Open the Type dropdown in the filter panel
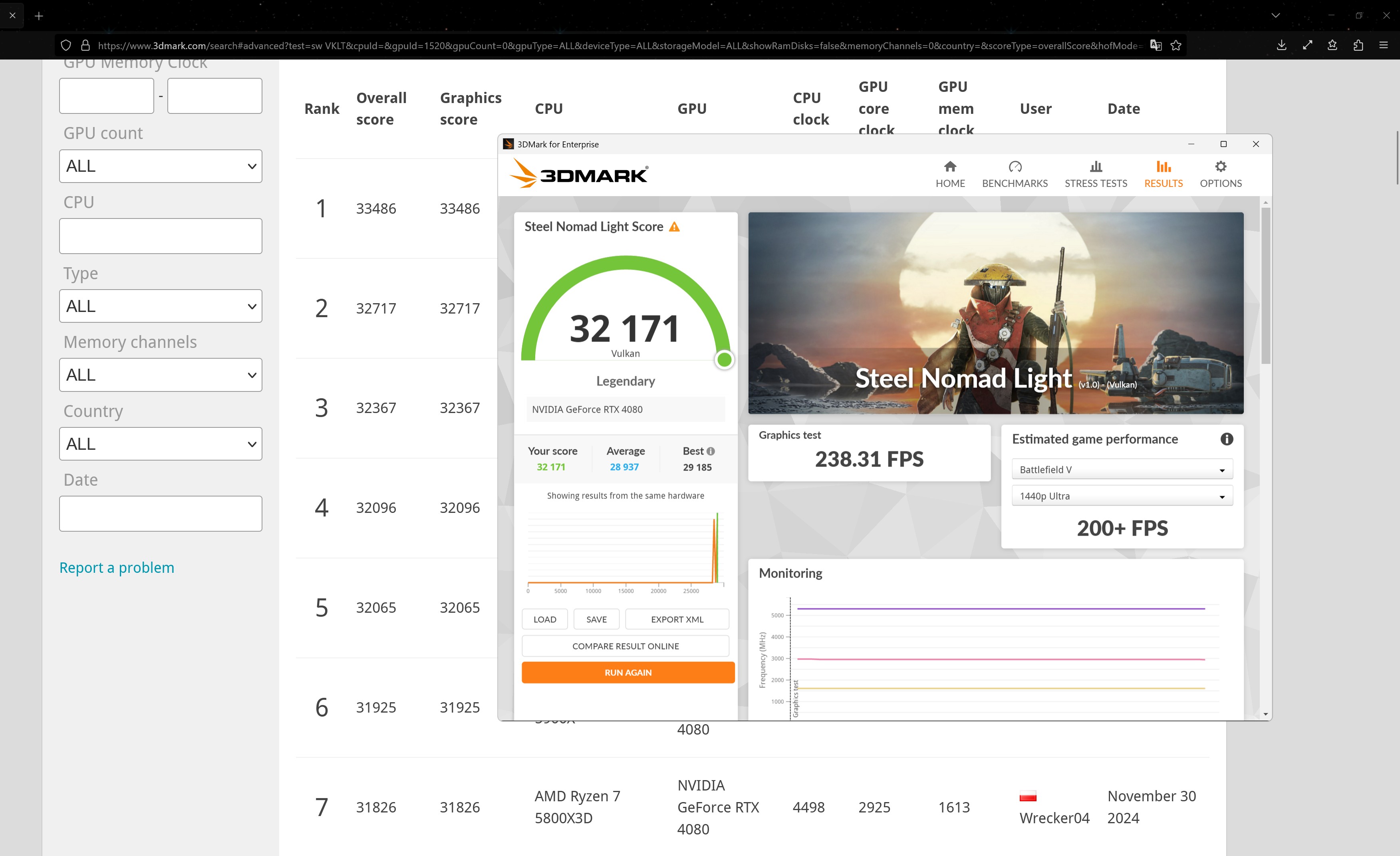 161,306
